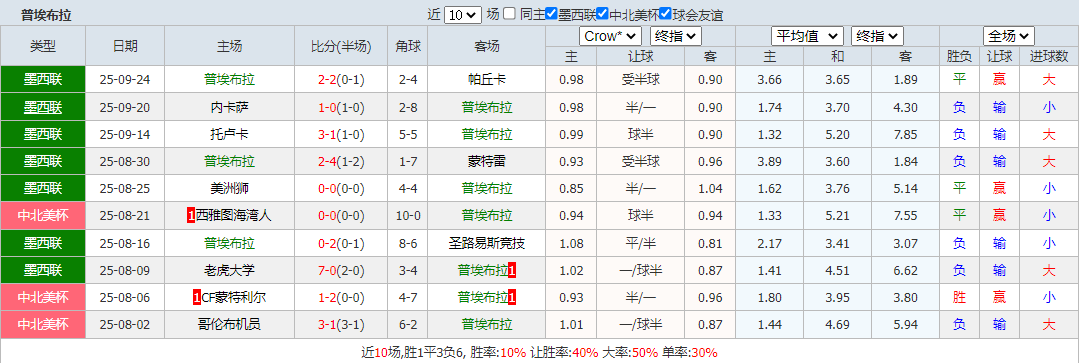This screenshot has height=363, width=1080.
Task: Click the 1-2(0-0) score against CF蒙特利尔
Action: click(x=341, y=298)
